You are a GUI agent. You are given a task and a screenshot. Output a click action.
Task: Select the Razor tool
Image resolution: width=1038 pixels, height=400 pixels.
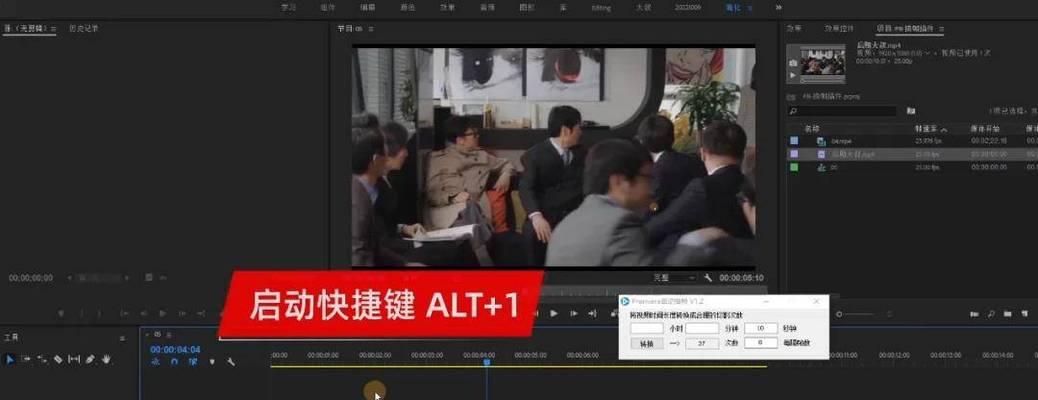[58, 359]
